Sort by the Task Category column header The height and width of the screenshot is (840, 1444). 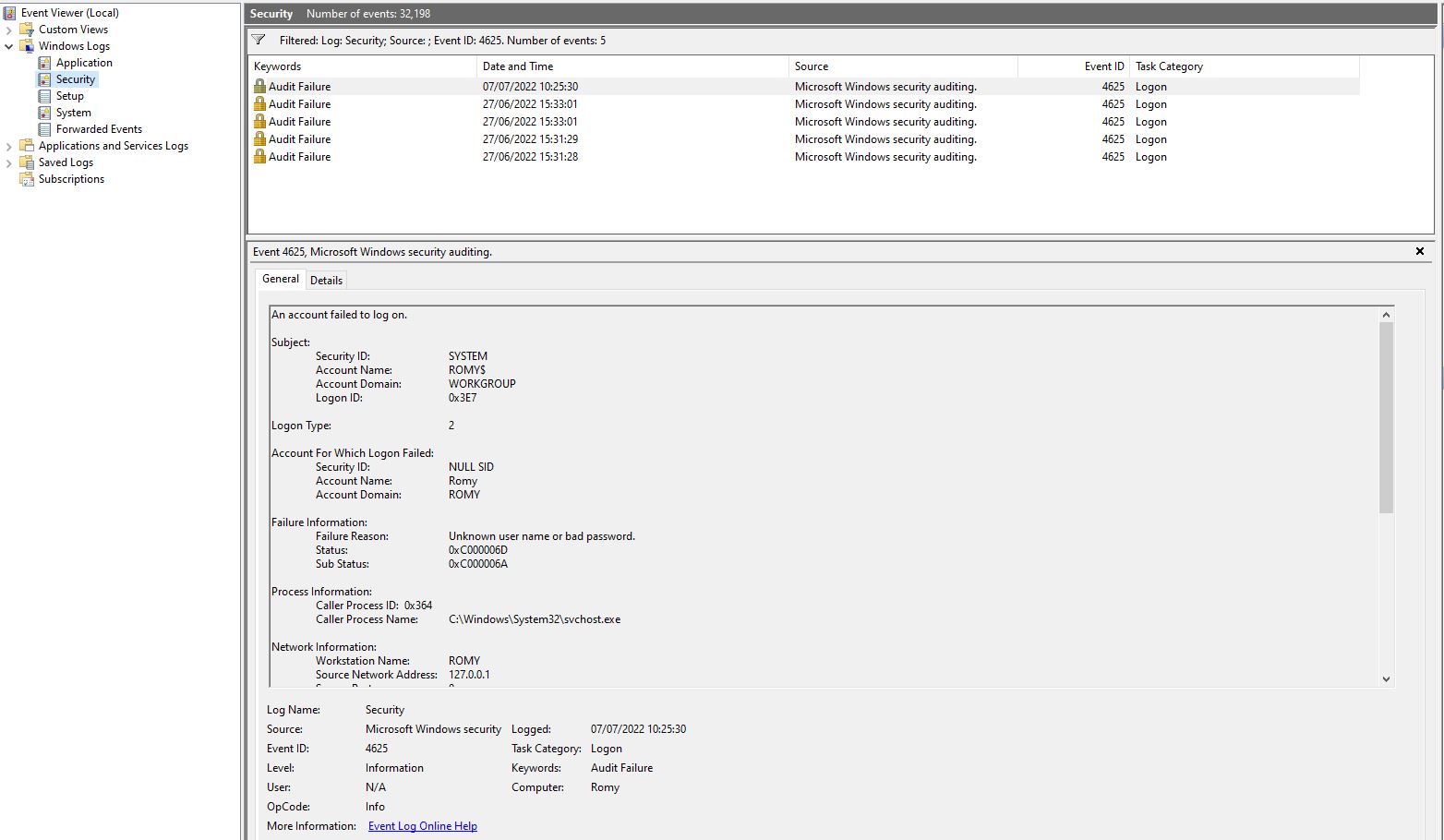click(x=1244, y=66)
